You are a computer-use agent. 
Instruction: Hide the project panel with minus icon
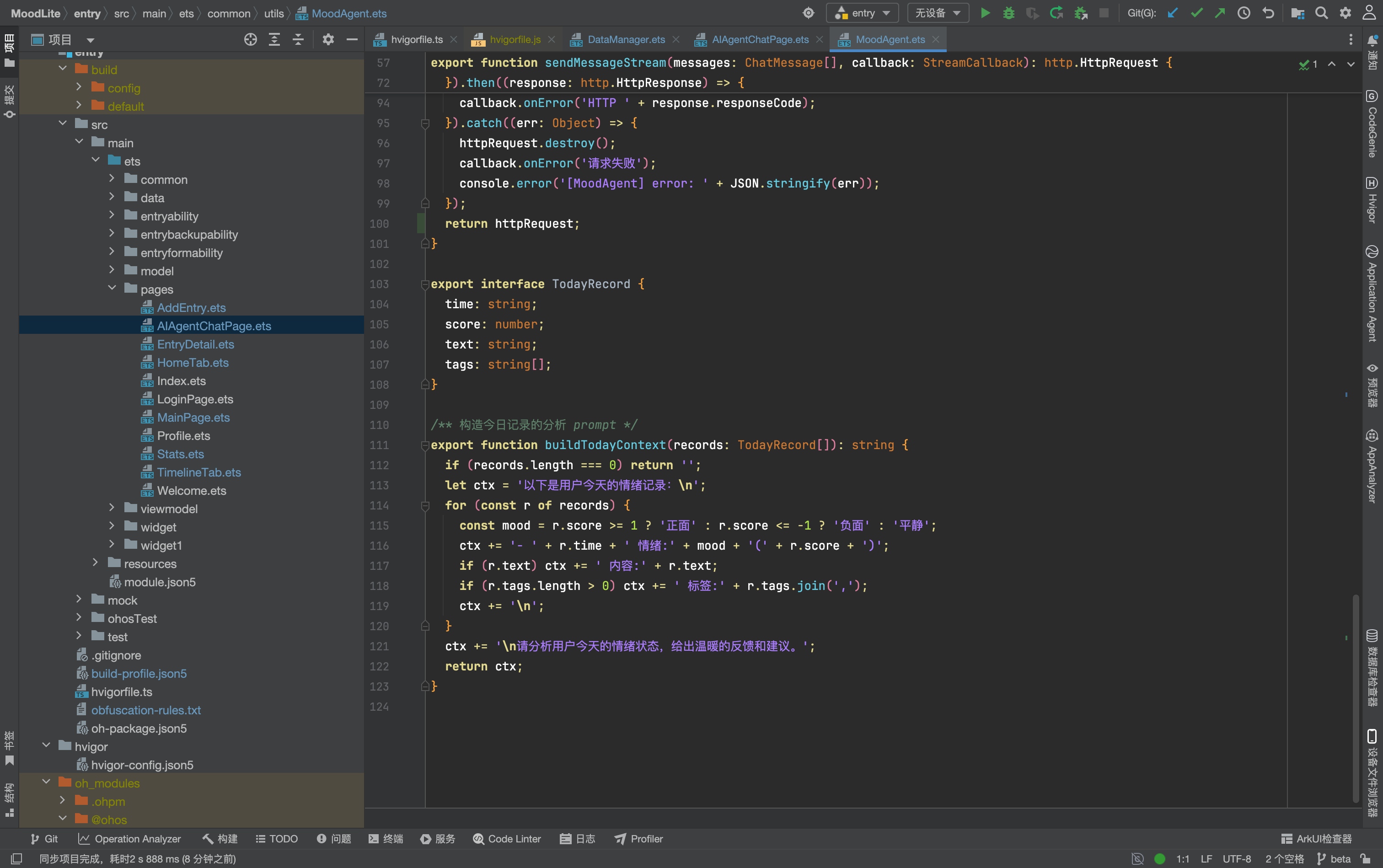point(352,40)
